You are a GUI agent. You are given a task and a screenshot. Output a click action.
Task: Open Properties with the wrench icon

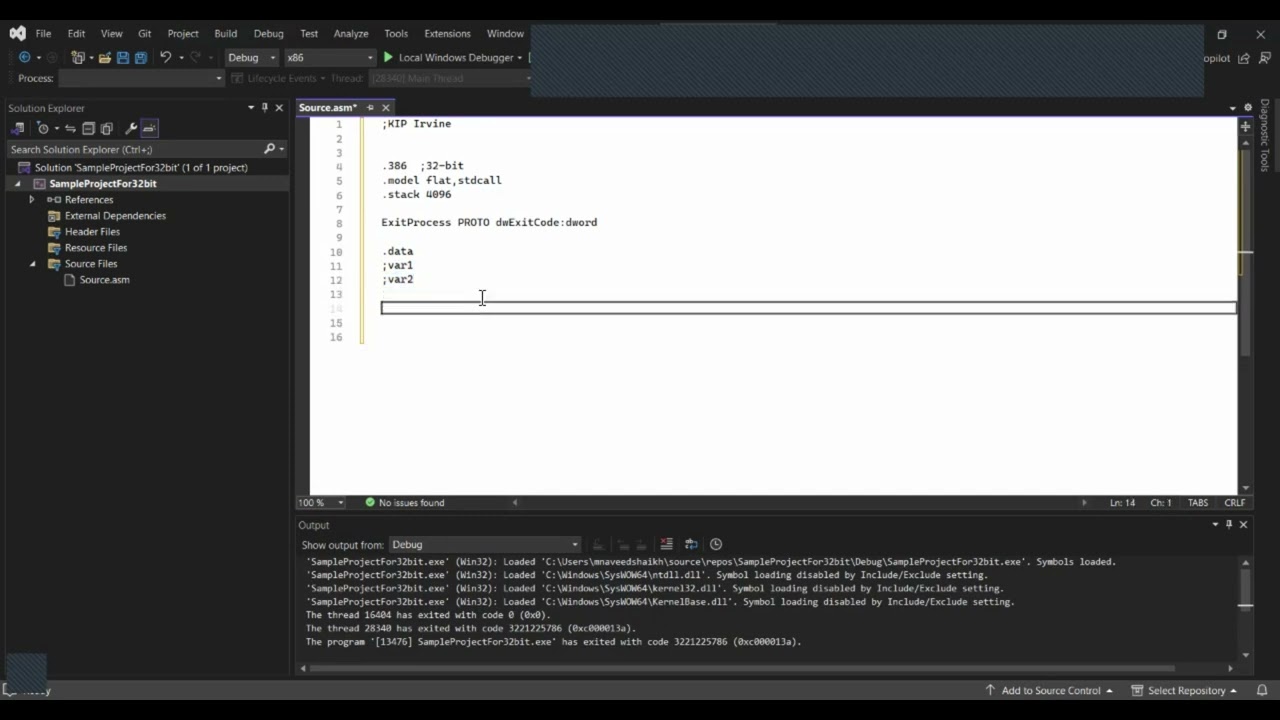pos(131,128)
